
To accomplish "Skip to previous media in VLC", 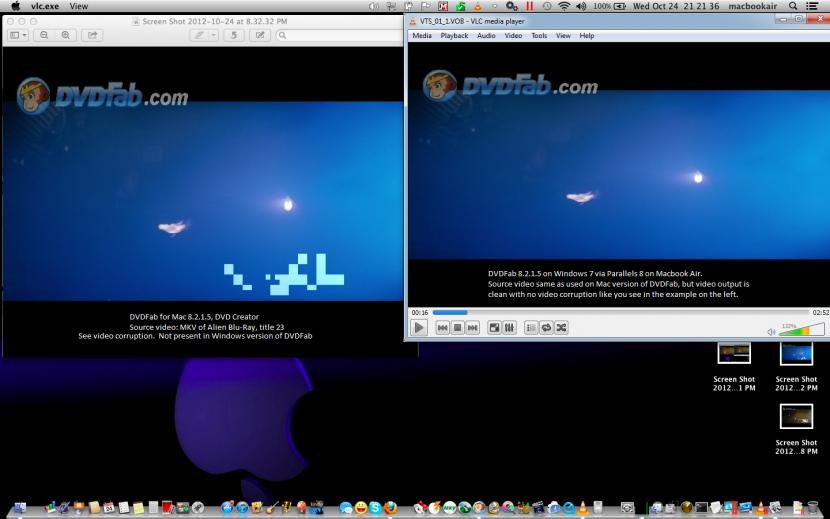I will click(x=442, y=328).
